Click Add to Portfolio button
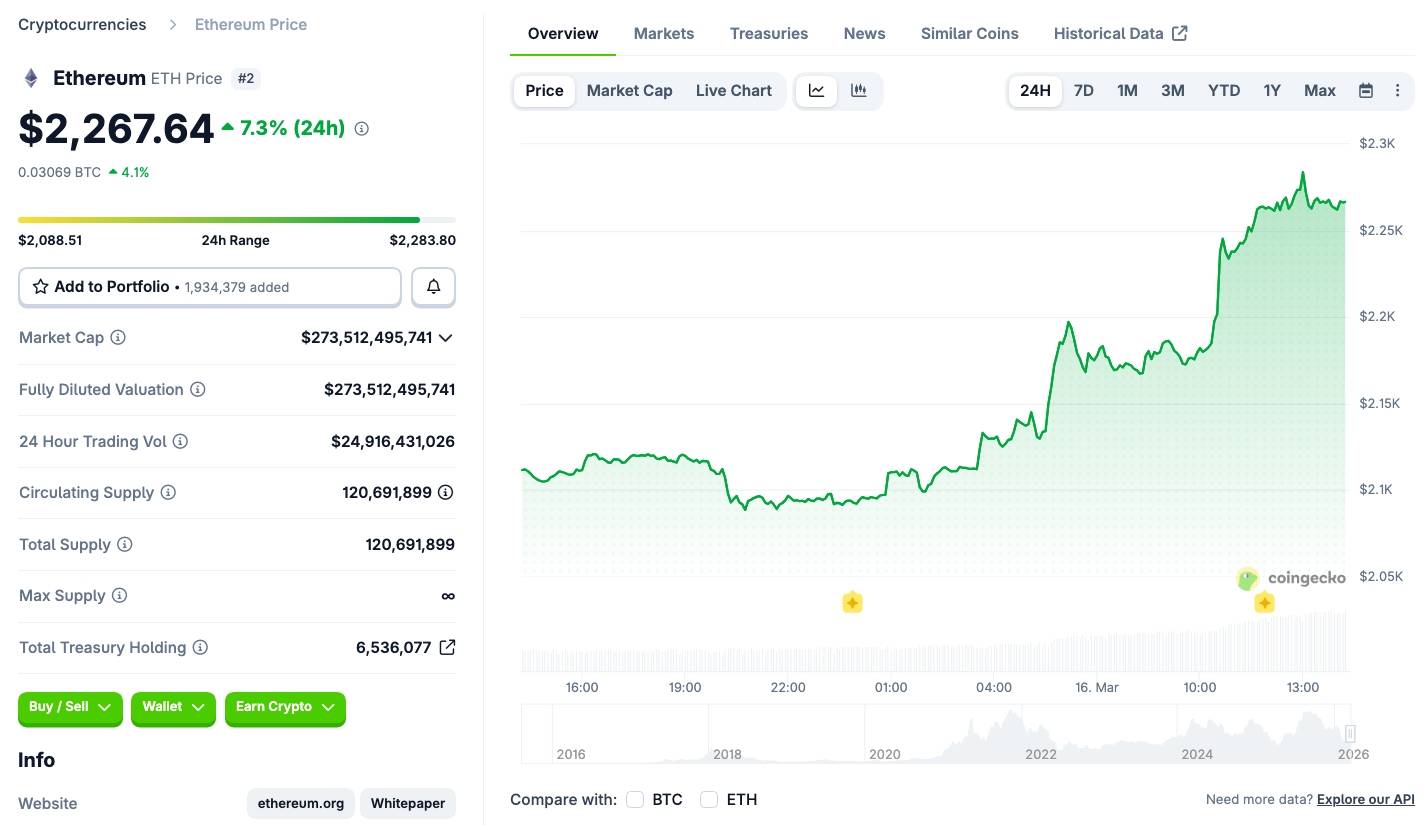 [209, 287]
